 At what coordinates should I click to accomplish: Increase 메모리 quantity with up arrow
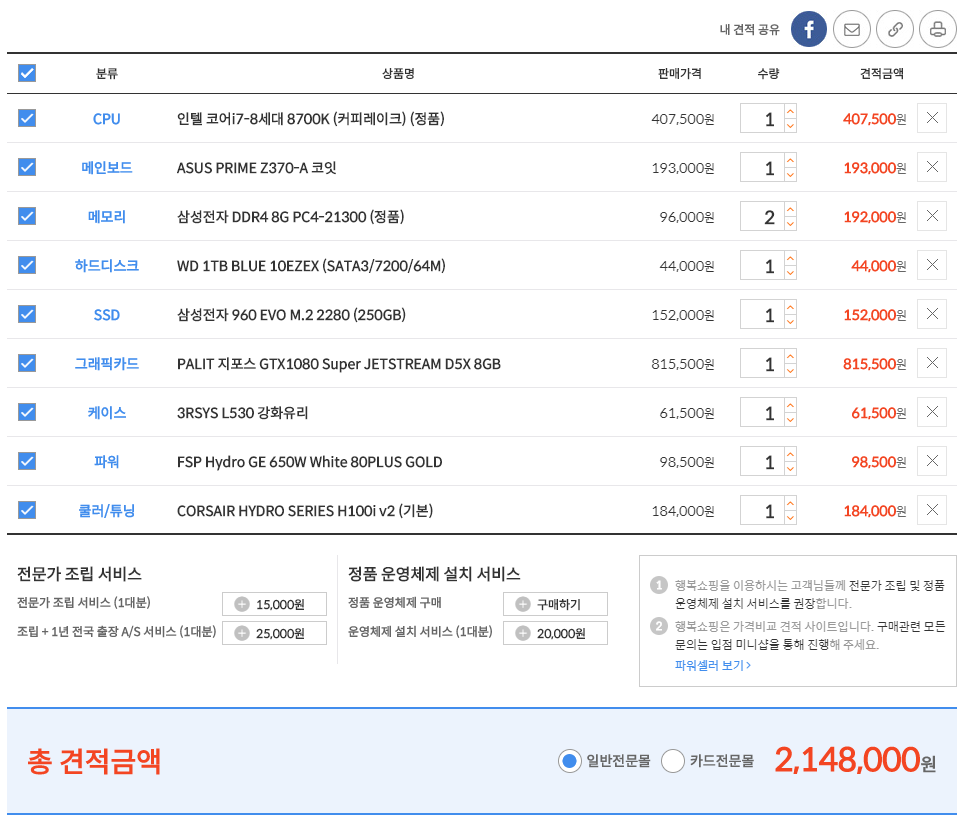point(790,209)
